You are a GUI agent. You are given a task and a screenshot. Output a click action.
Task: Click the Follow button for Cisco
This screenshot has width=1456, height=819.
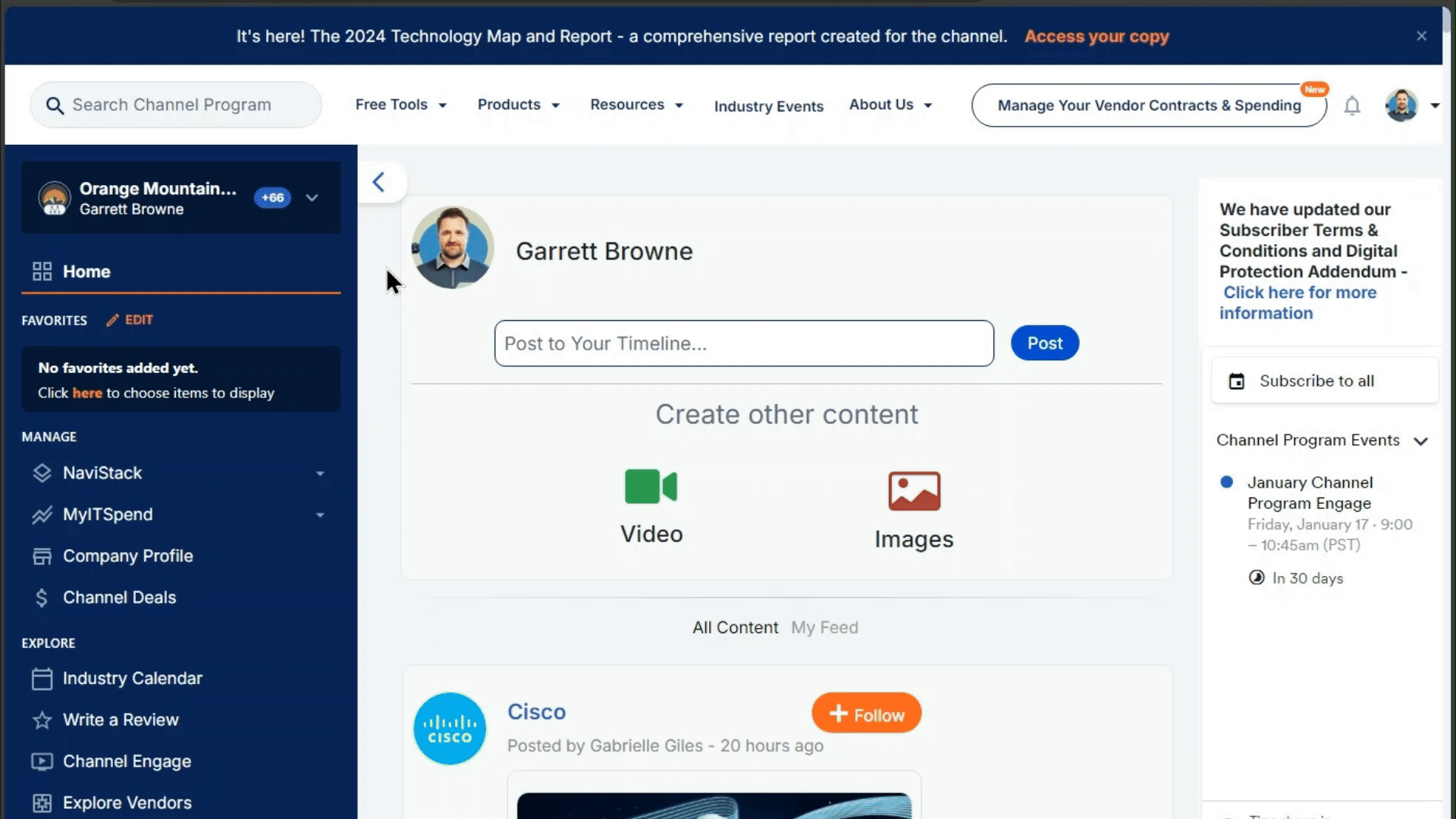pos(866,713)
